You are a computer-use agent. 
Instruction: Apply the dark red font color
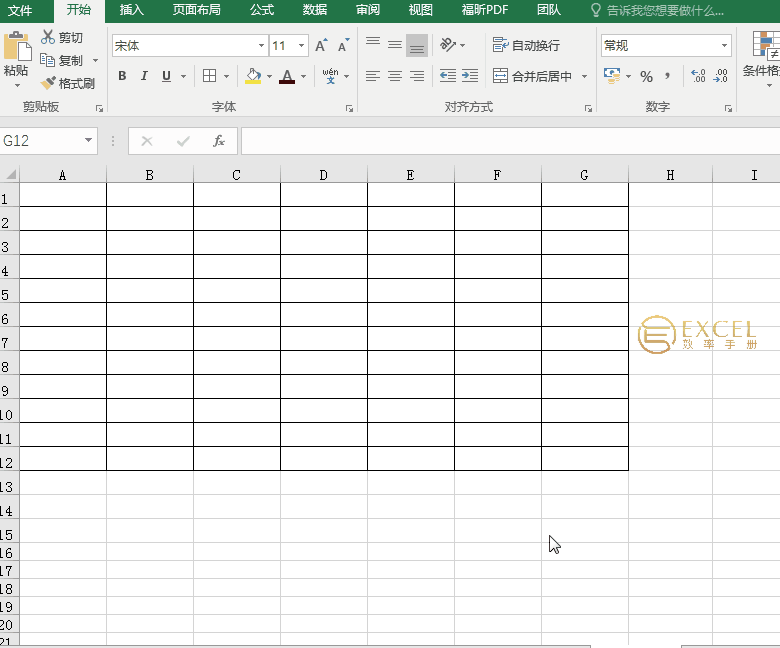287,76
